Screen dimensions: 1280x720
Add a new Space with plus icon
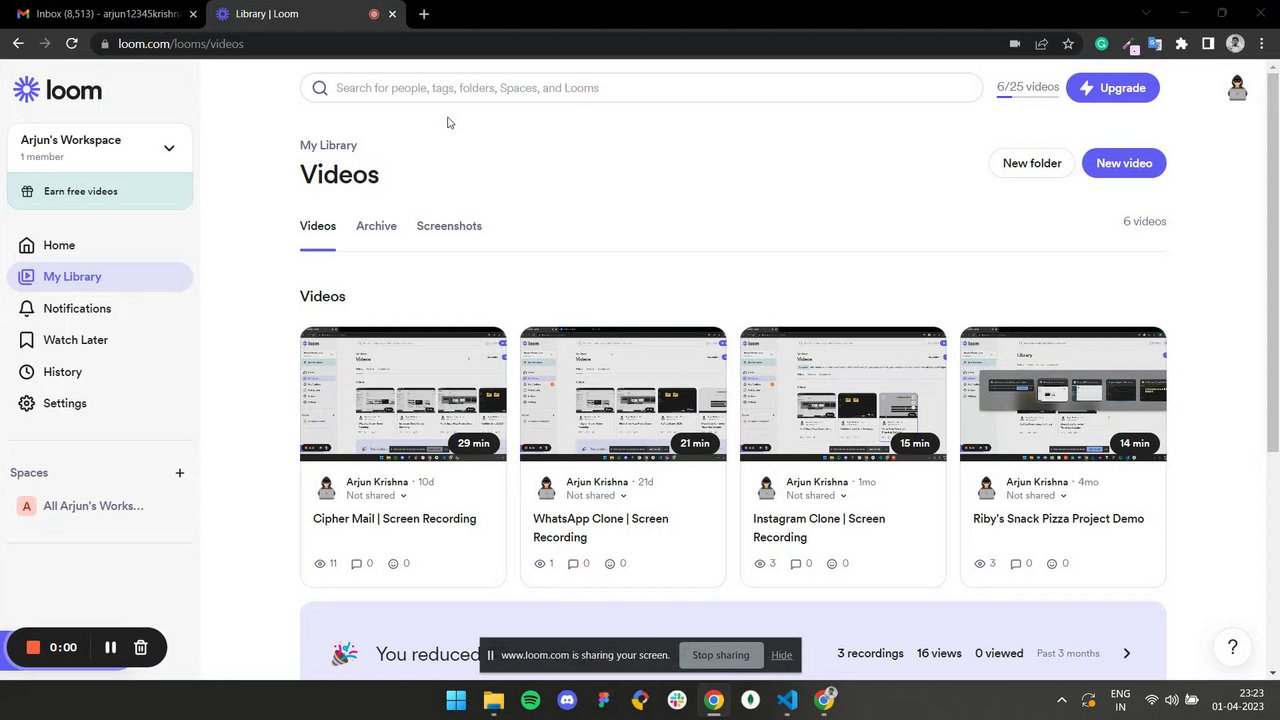click(x=180, y=473)
